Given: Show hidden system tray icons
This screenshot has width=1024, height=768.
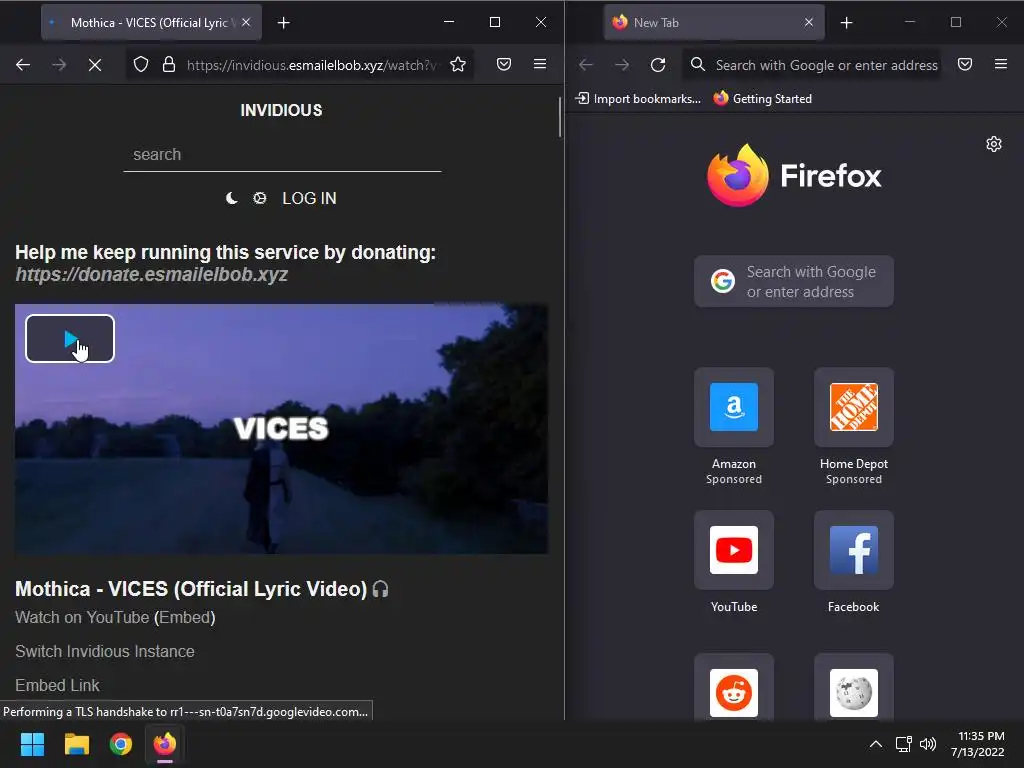Looking at the screenshot, I should 876,744.
